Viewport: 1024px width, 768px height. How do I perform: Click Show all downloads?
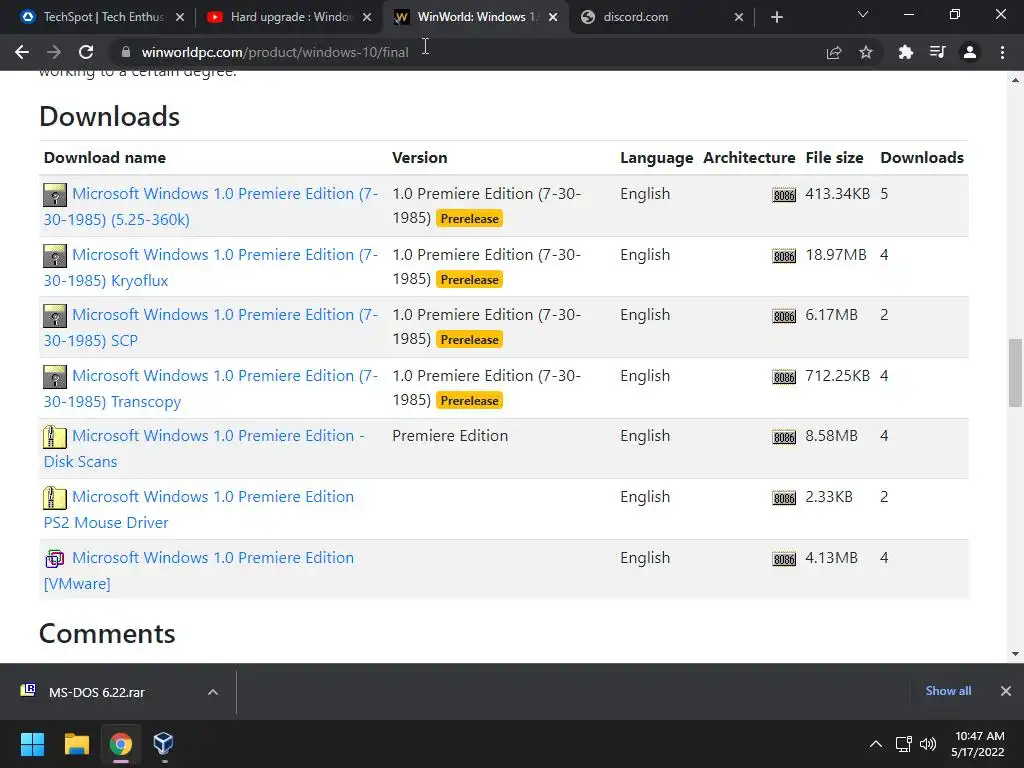tap(948, 691)
